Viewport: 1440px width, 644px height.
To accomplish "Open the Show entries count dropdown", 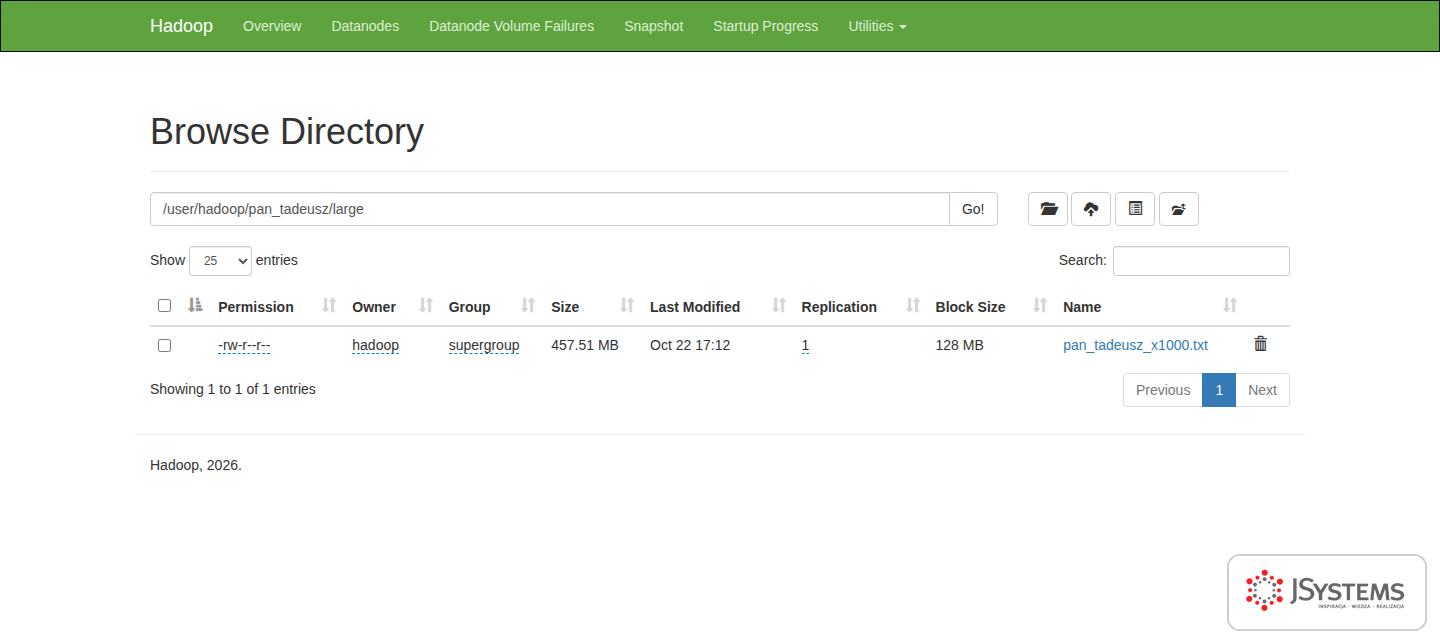I will 220,260.
